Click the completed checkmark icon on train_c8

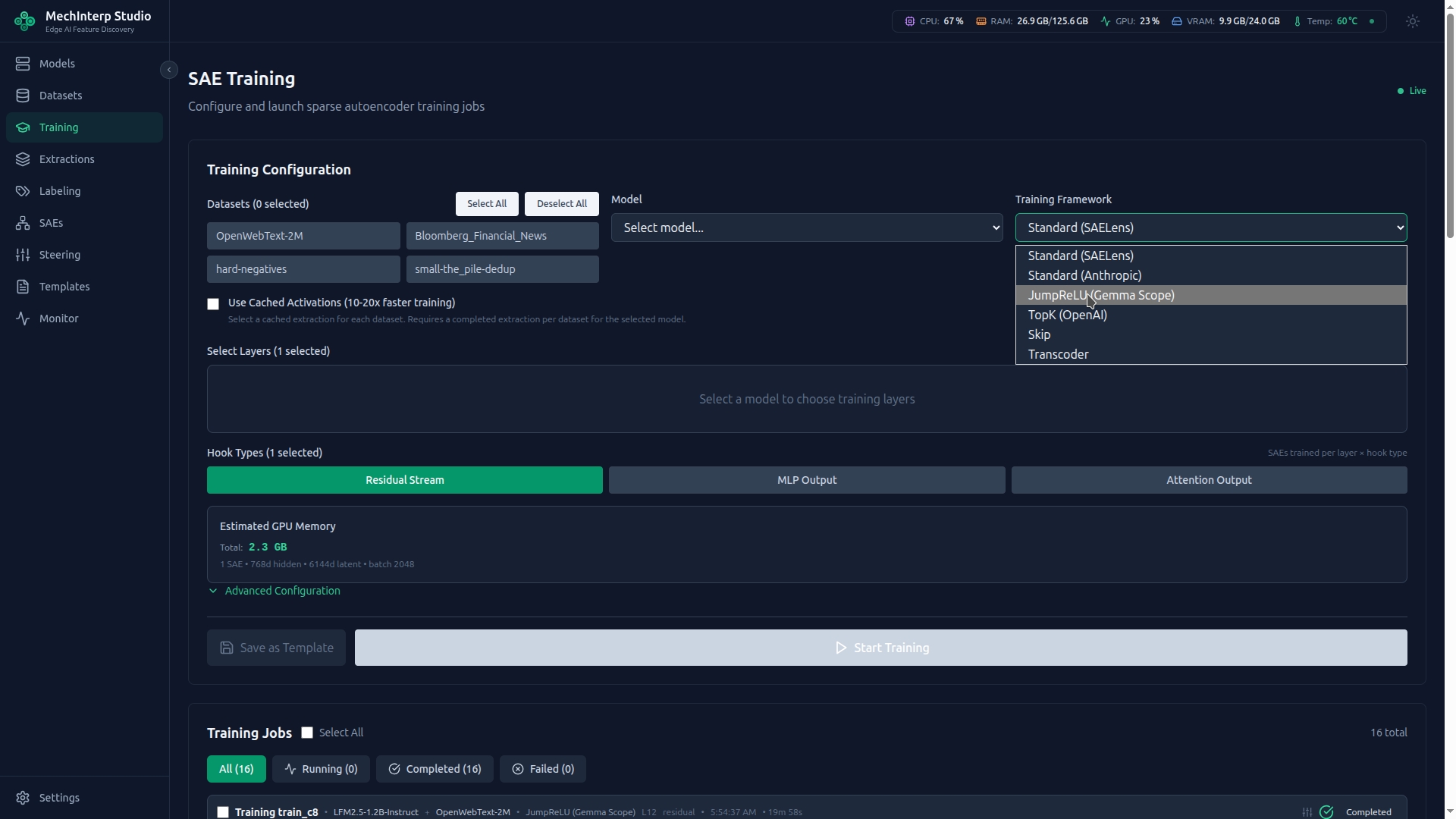pos(1326,812)
